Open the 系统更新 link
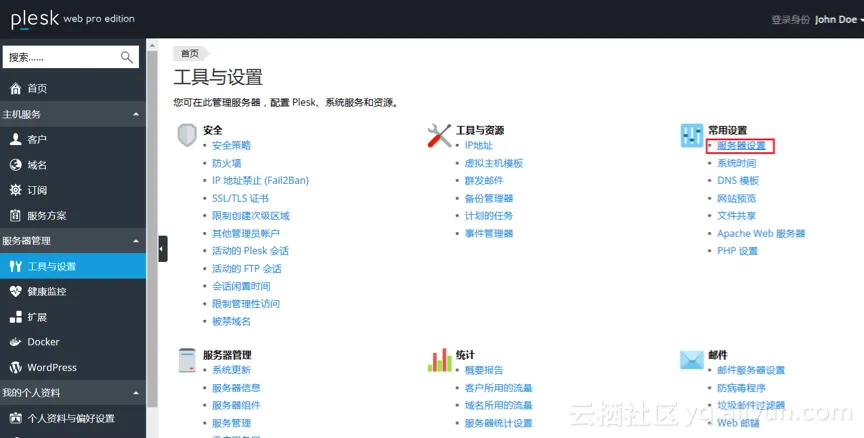The height and width of the screenshot is (438, 864). pyautogui.click(x=231, y=370)
